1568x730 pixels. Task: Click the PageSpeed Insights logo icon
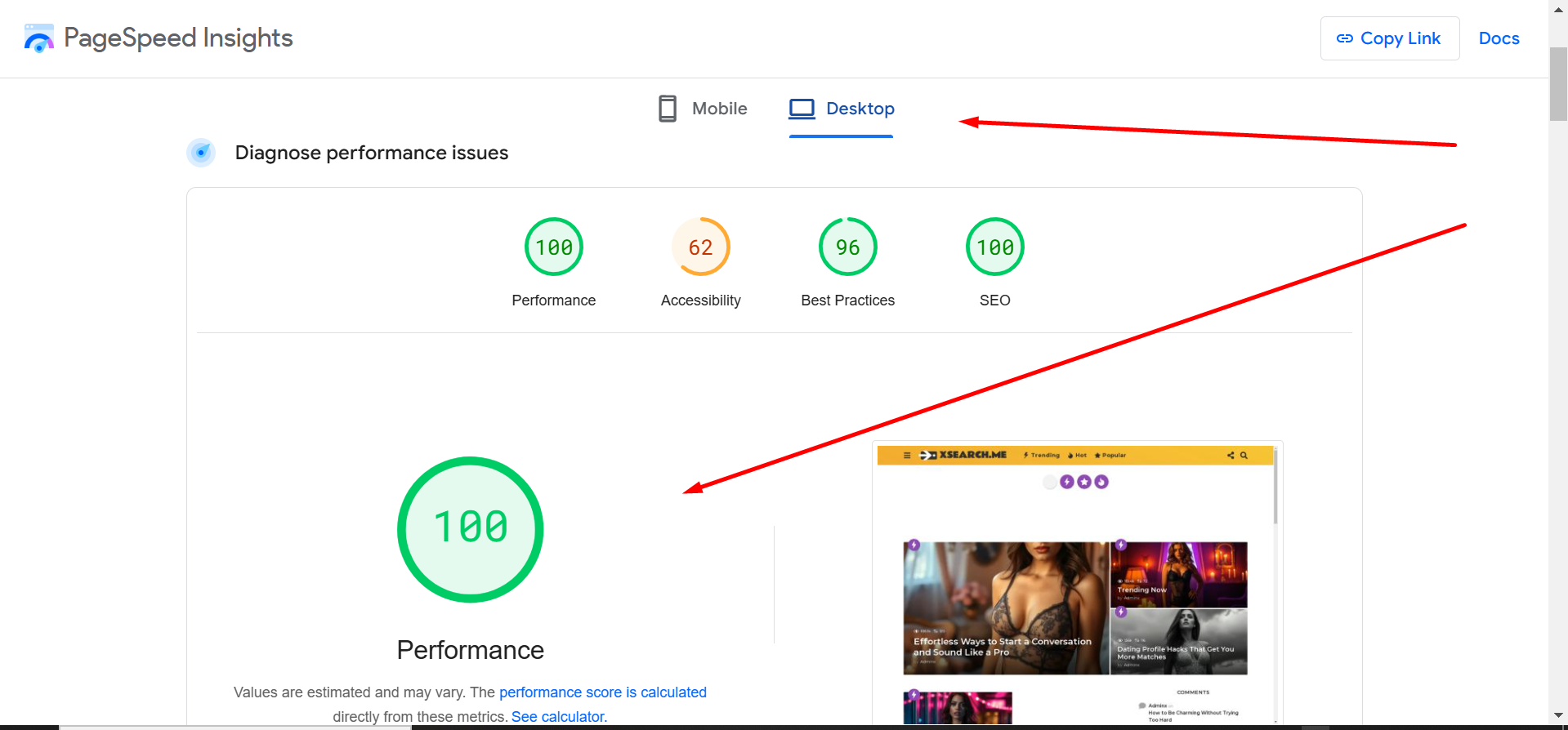tap(38, 38)
